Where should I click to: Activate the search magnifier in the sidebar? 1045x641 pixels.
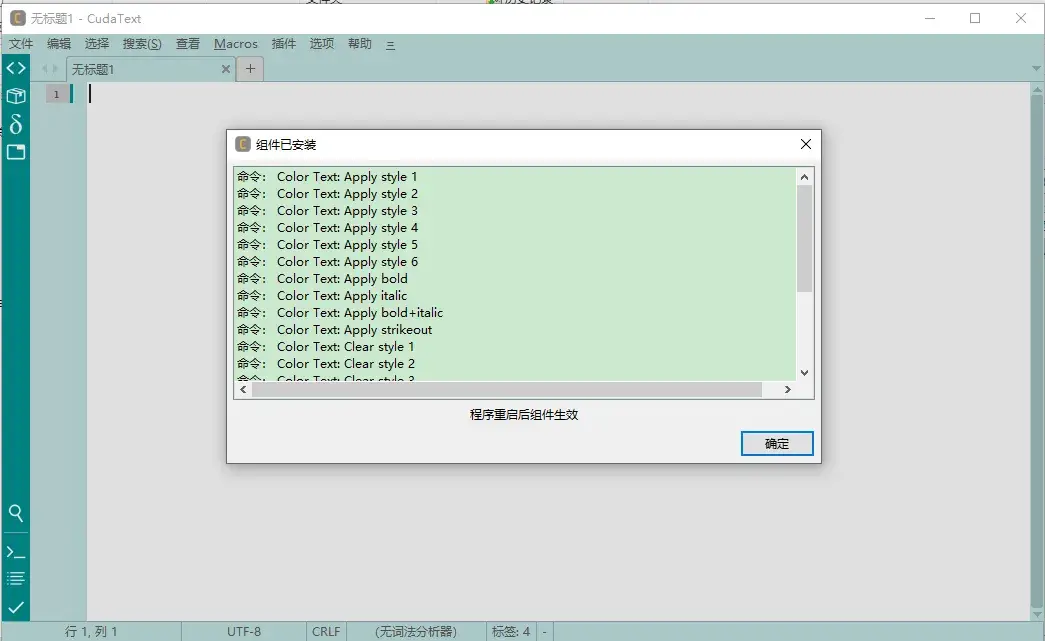pos(14,513)
